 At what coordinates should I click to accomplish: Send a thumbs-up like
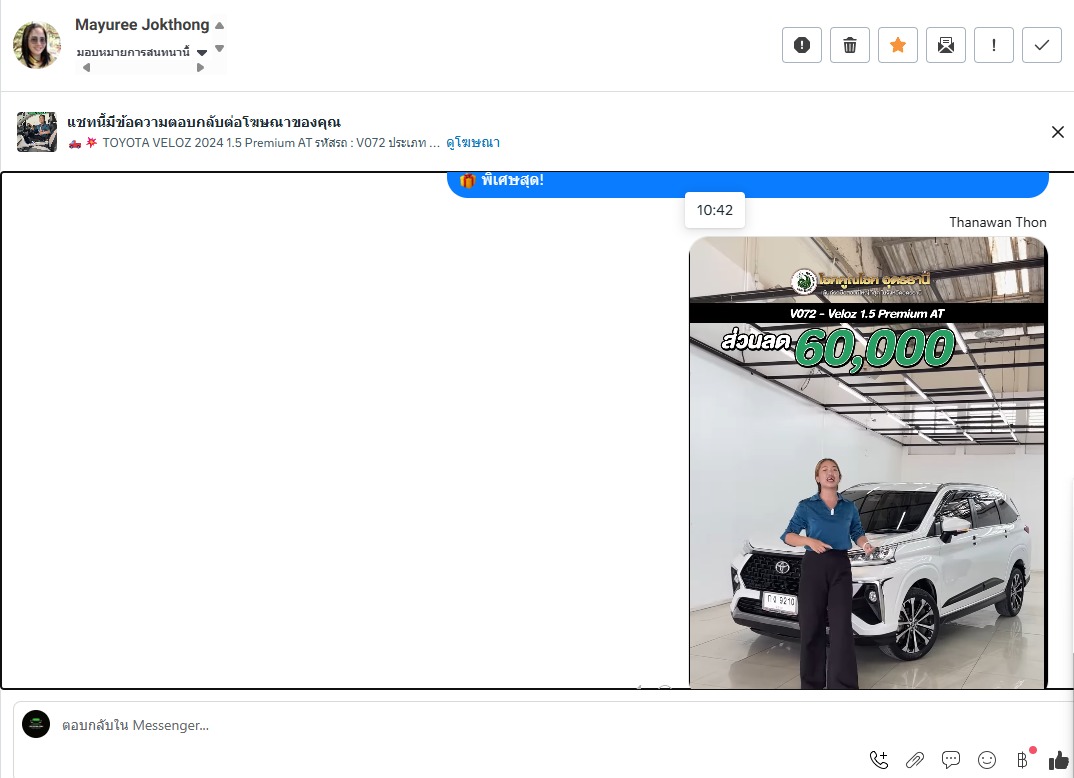tap(1058, 760)
